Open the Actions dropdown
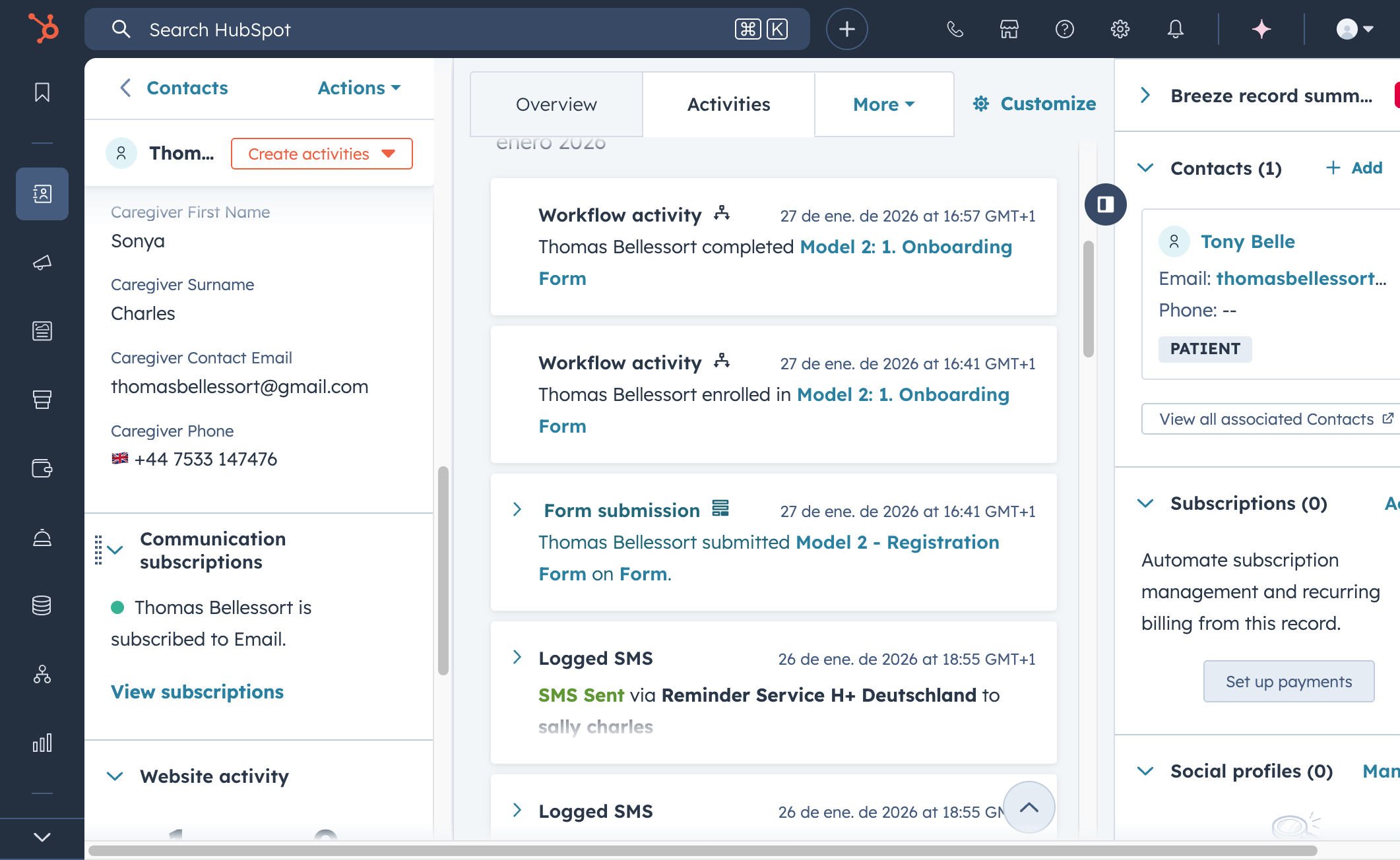1400x860 pixels. (359, 88)
